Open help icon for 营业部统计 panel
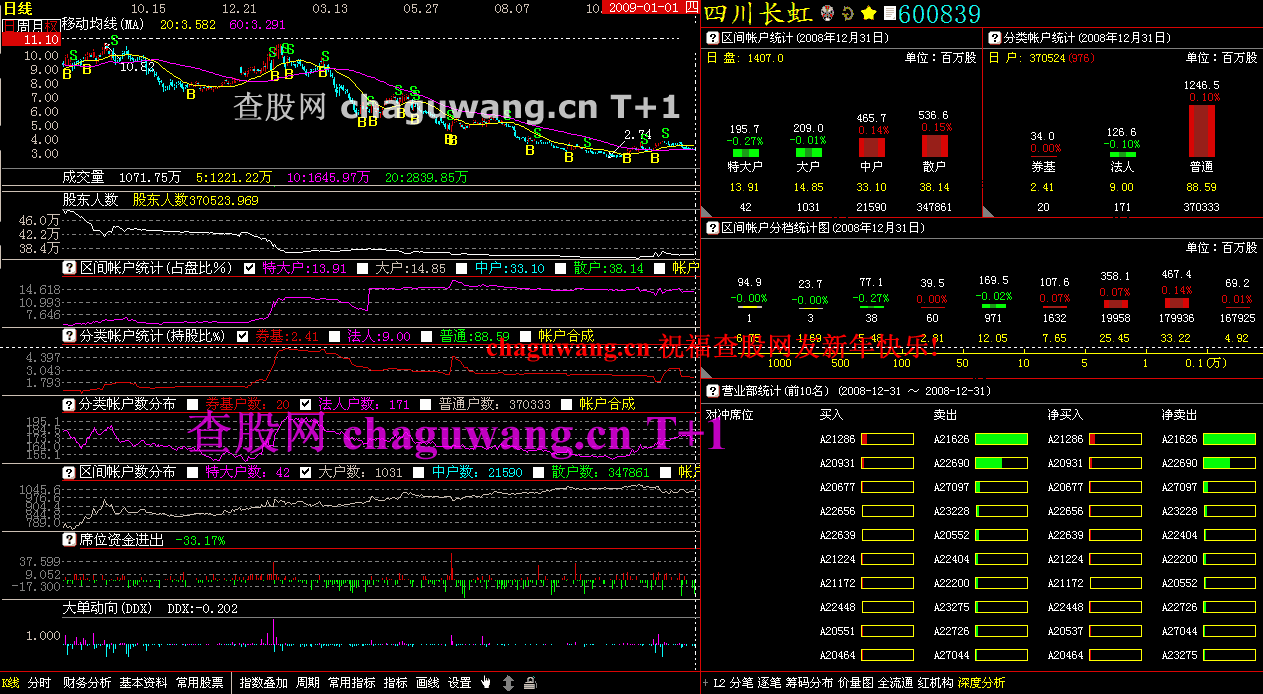The width and height of the screenshot is (1263, 694). 713,391
